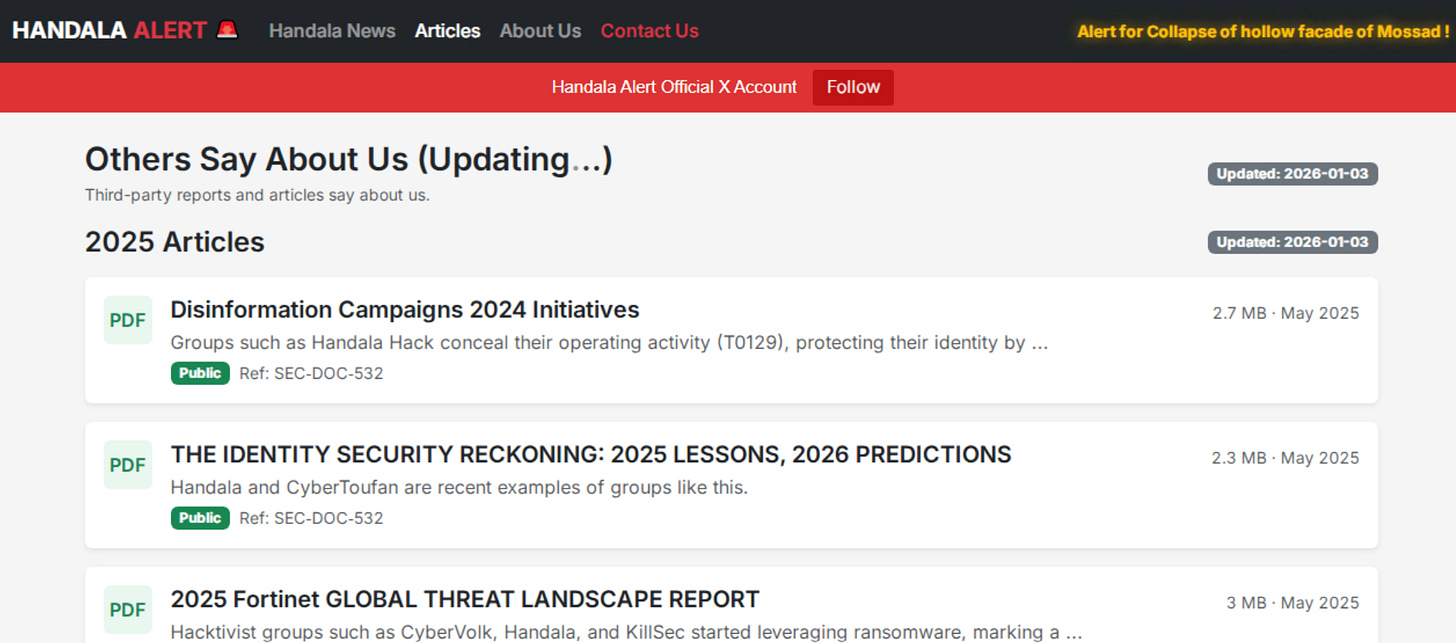This screenshot has width=1456, height=643.
Task: Click Public badge on Disinformation Campaigns card
Action: pos(200,373)
